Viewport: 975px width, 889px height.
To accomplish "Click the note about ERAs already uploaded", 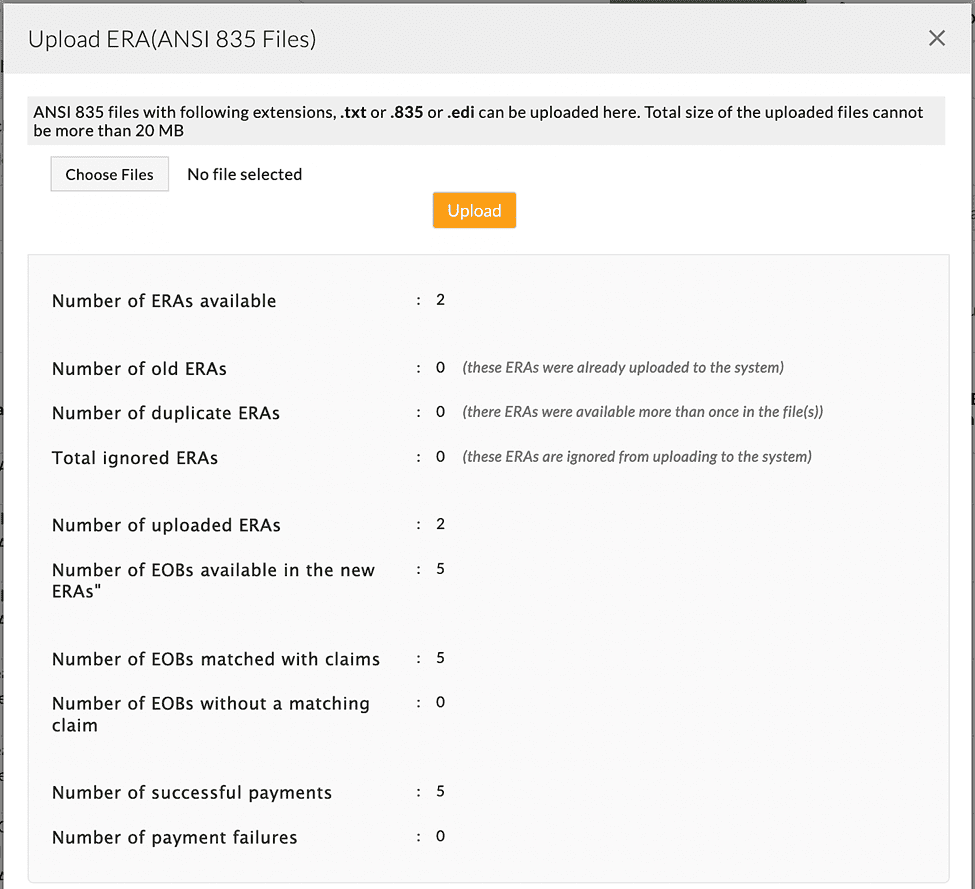I will (622, 367).
